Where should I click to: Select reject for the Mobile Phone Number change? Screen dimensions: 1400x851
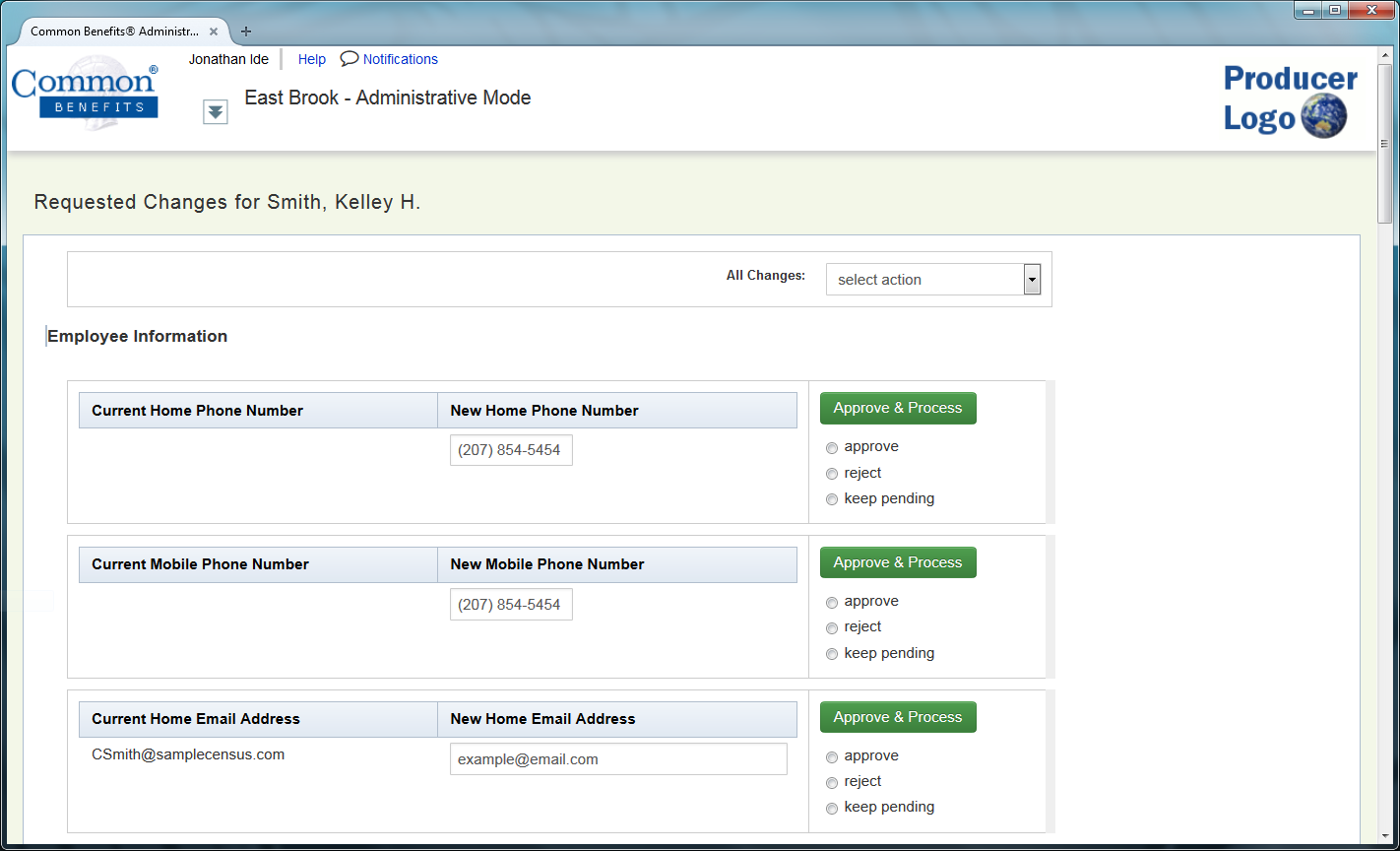point(832,627)
